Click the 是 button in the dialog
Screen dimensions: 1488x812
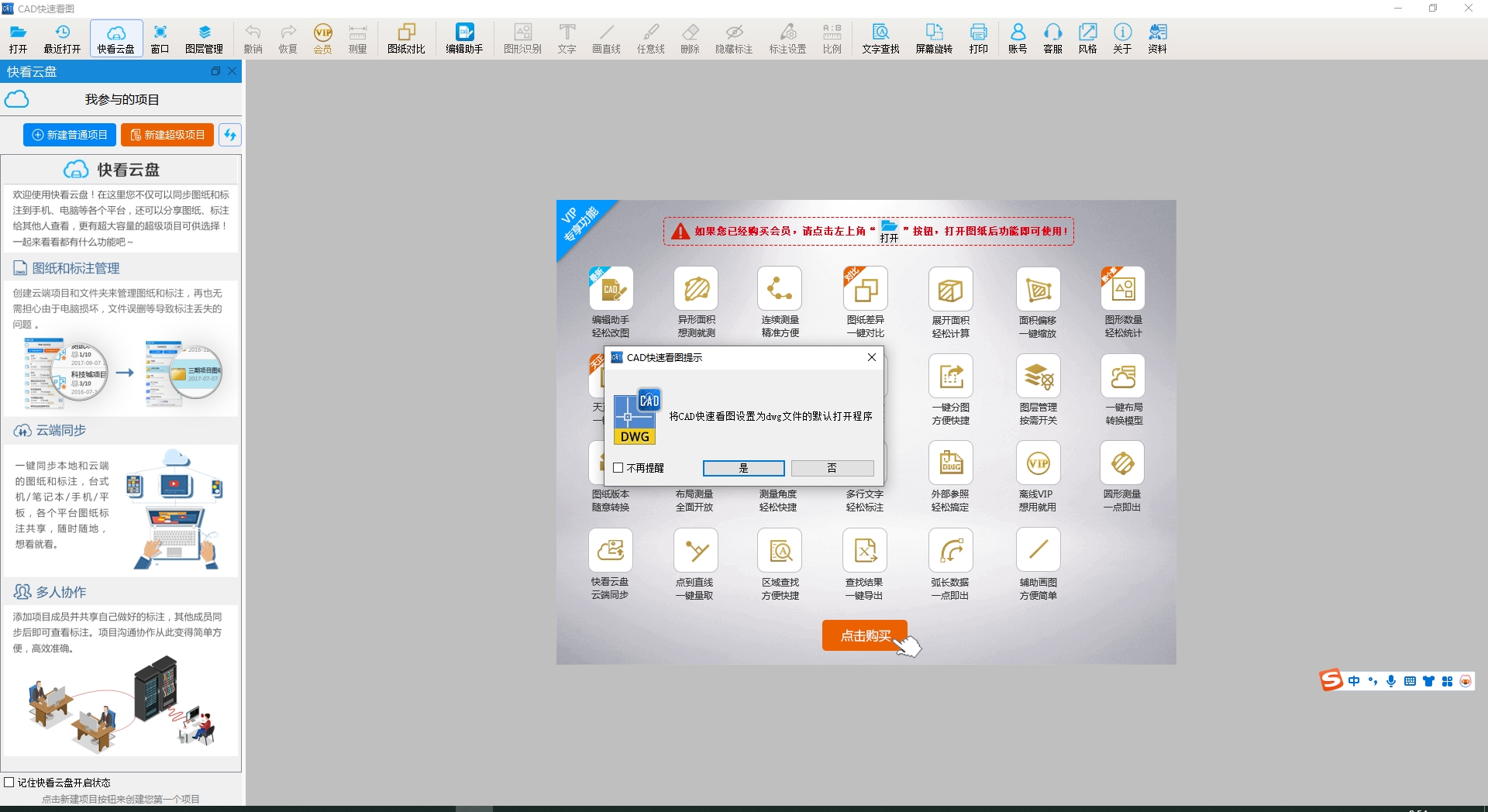pyautogui.click(x=743, y=468)
